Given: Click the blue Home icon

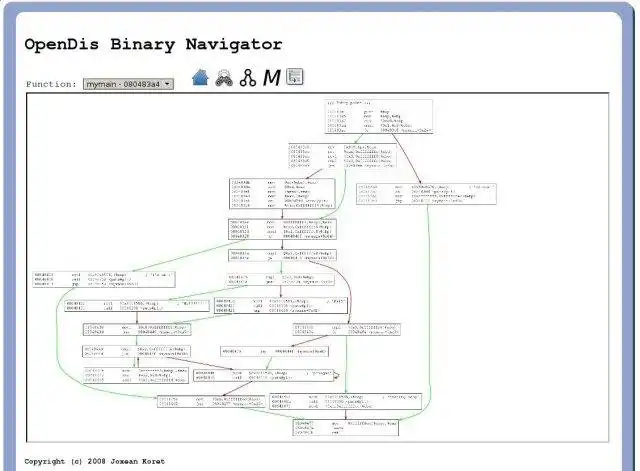Looking at the screenshot, I should point(200,78).
